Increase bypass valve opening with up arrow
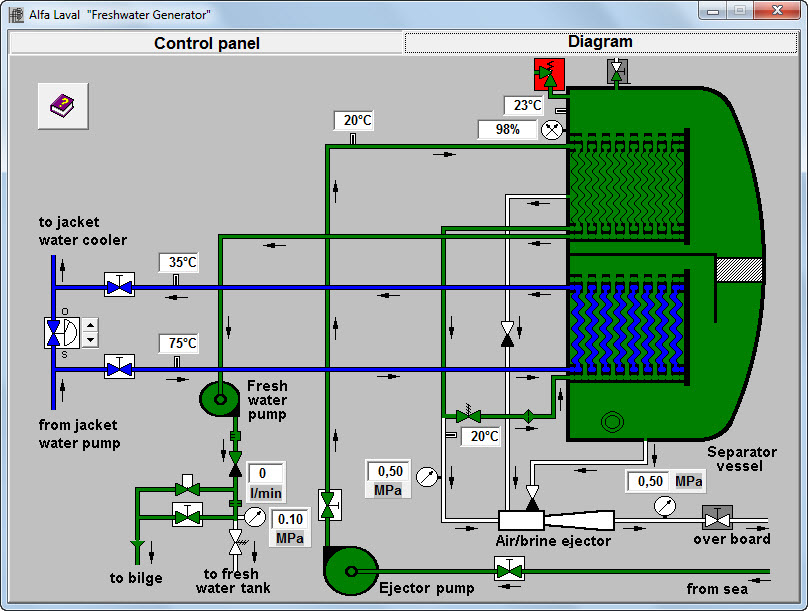This screenshot has height=611, width=808. pos(91,325)
